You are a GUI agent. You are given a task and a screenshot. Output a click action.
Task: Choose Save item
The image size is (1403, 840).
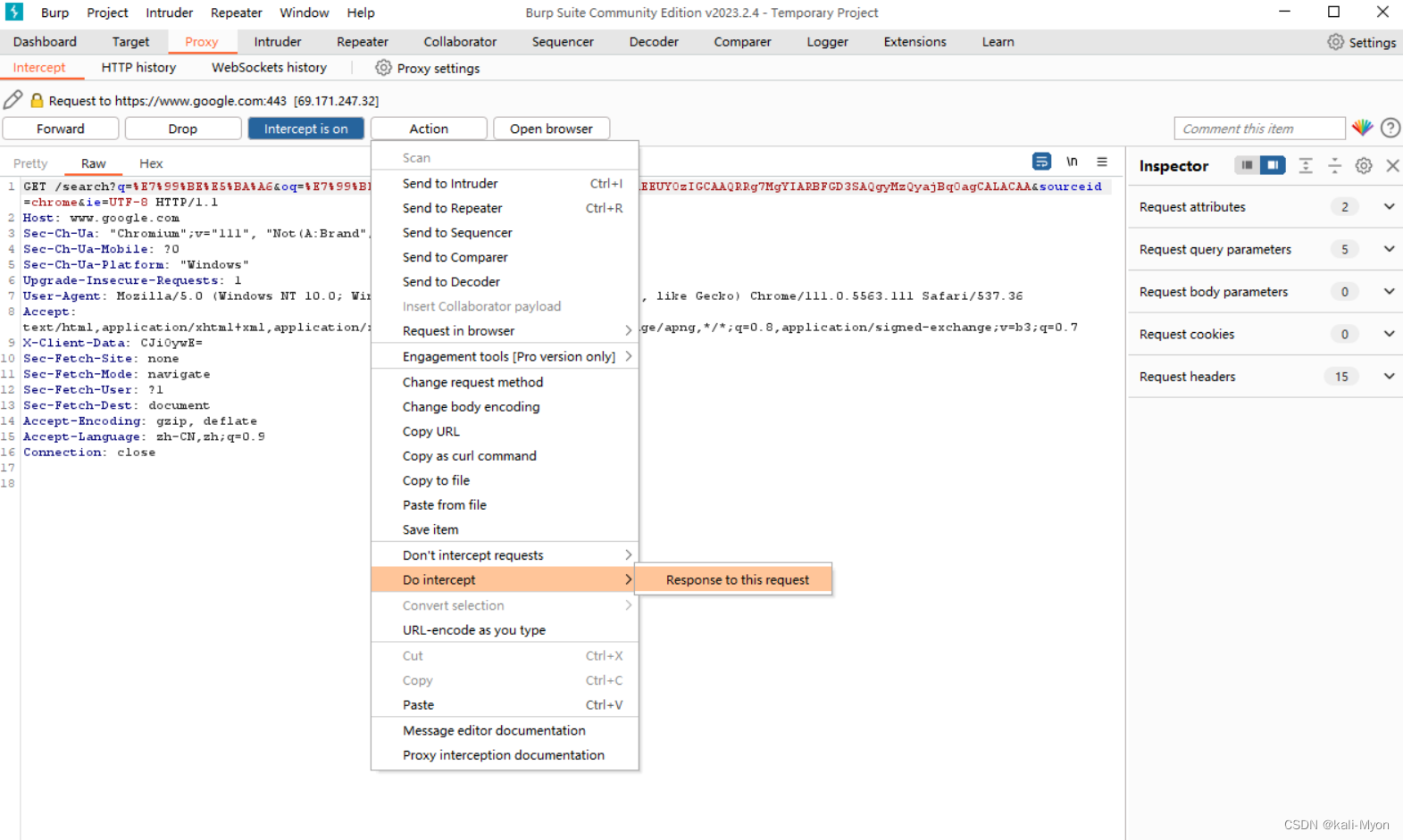[505, 529]
